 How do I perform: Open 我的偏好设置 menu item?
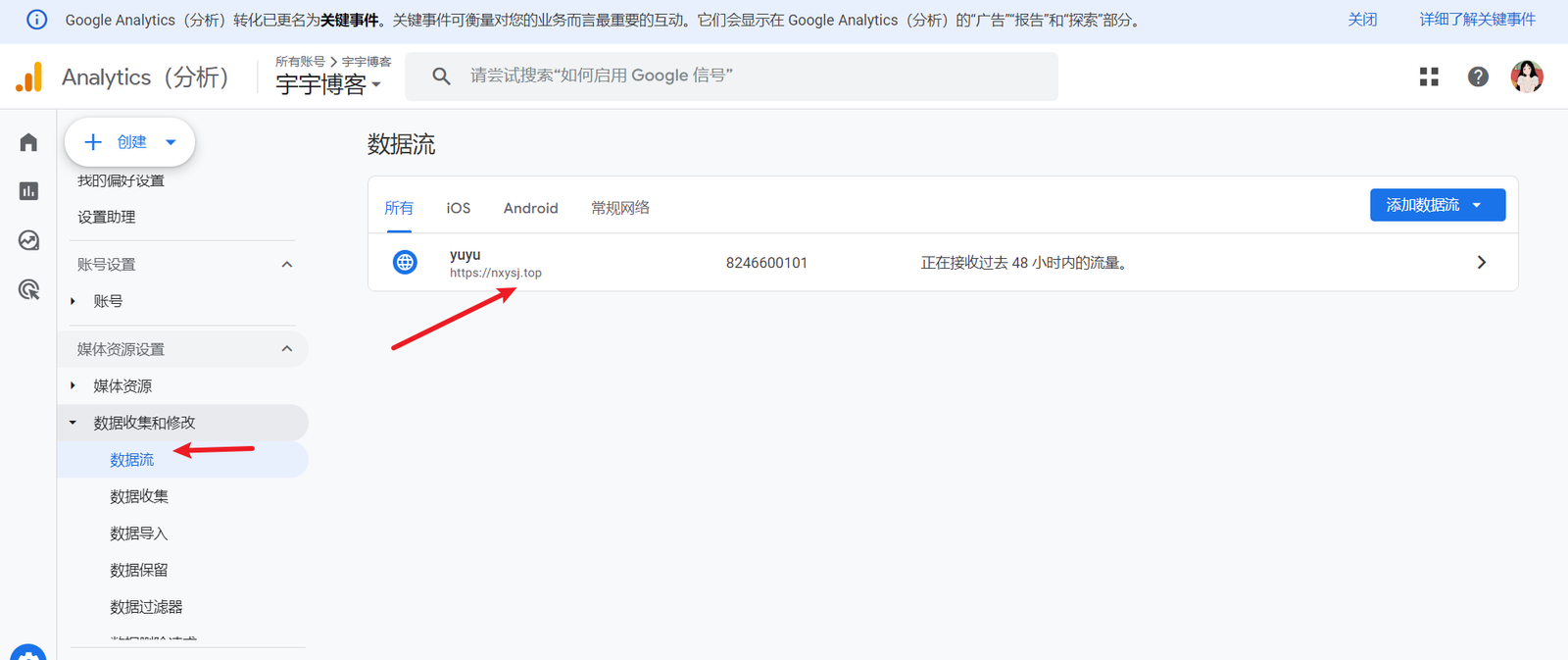[x=121, y=180]
